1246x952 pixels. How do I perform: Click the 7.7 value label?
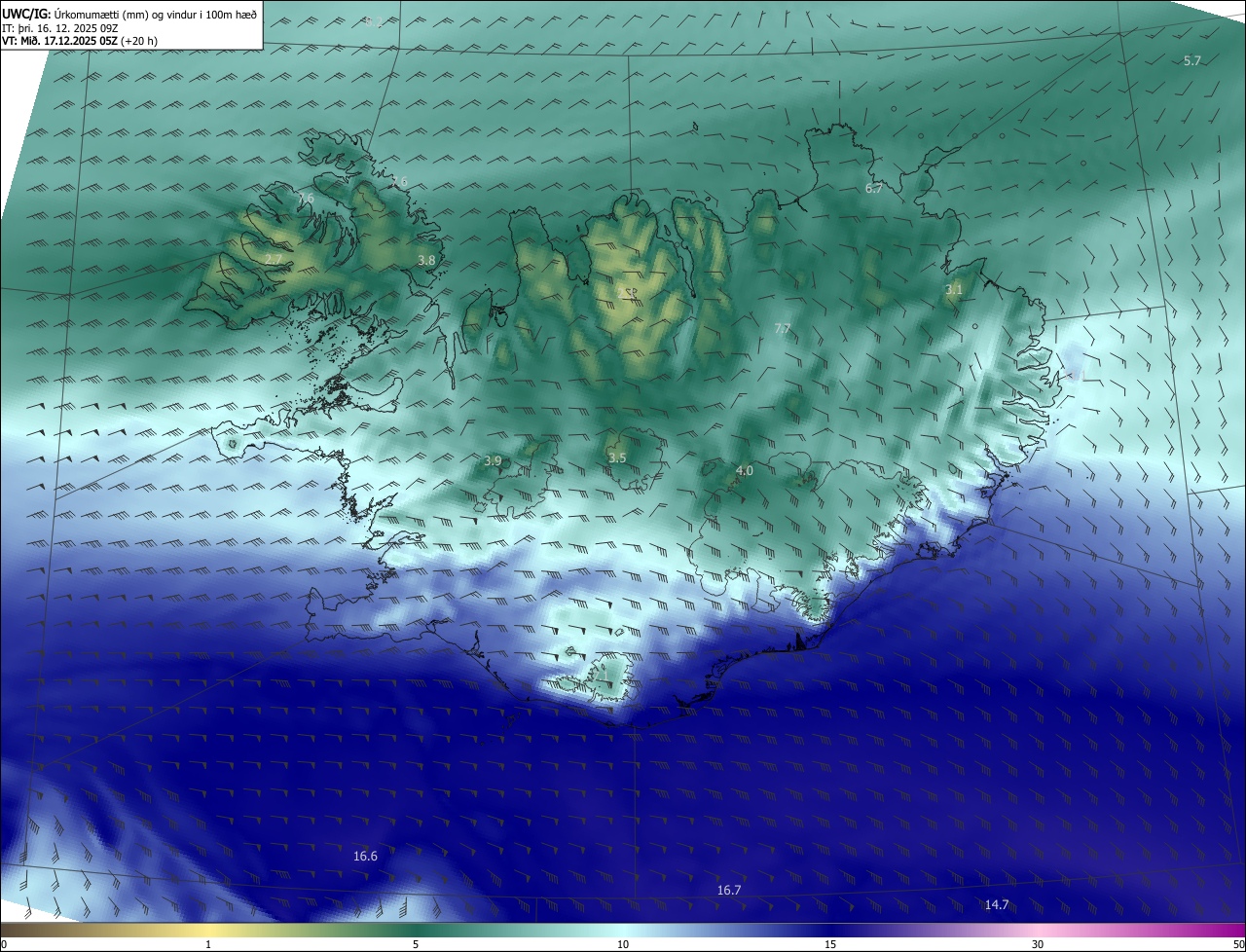pyautogui.click(x=782, y=329)
